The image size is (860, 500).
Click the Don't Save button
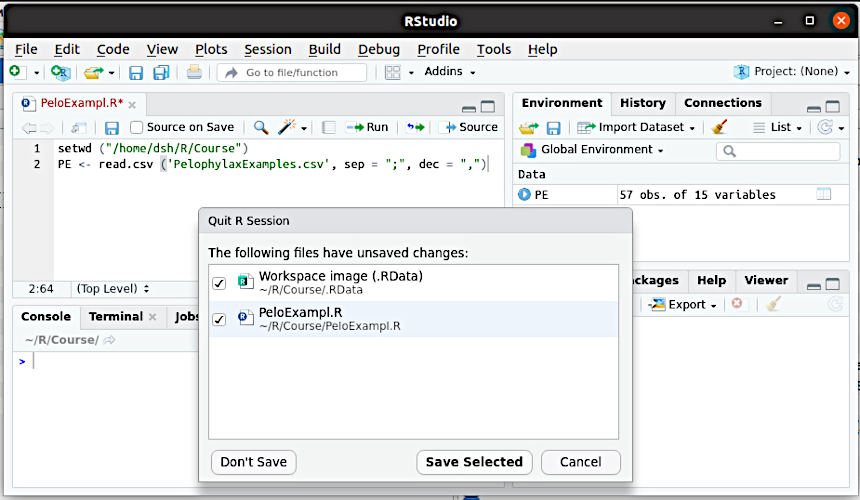pyautogui.click(x=253, y=462)
